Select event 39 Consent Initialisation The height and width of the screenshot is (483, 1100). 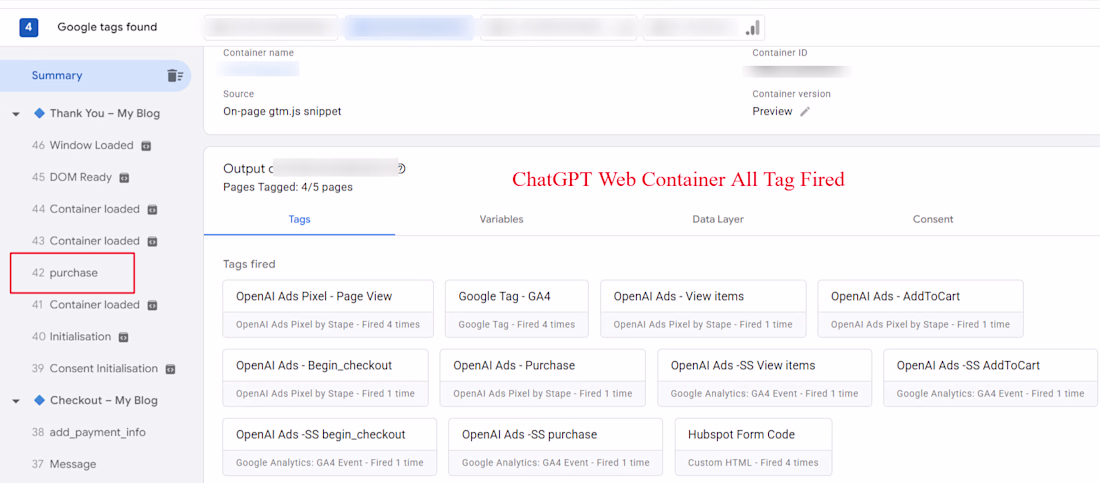(x=95, y=369)
